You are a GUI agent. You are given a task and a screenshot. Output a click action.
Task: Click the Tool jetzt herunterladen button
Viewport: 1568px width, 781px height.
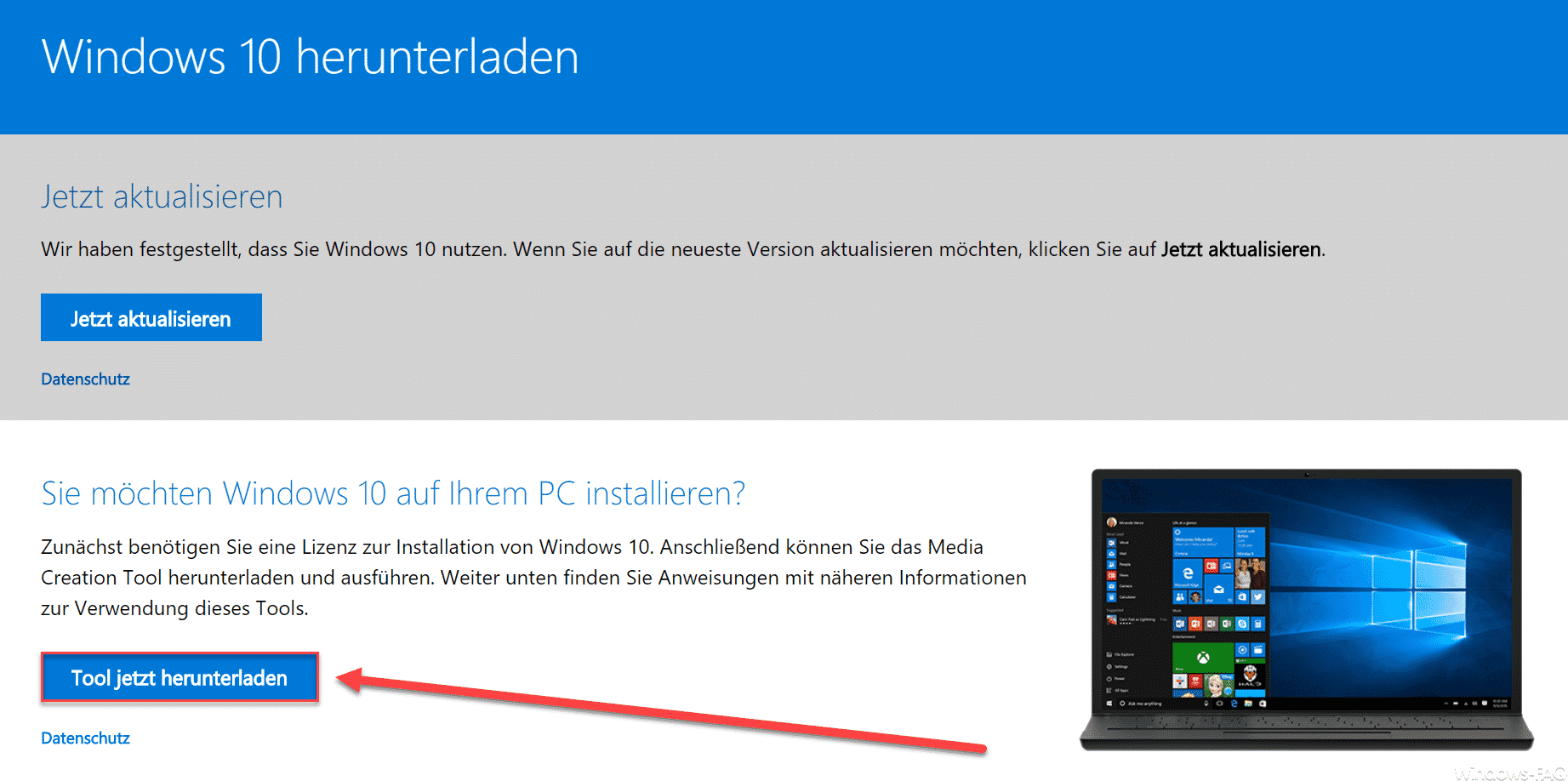(x=180, y=678)
